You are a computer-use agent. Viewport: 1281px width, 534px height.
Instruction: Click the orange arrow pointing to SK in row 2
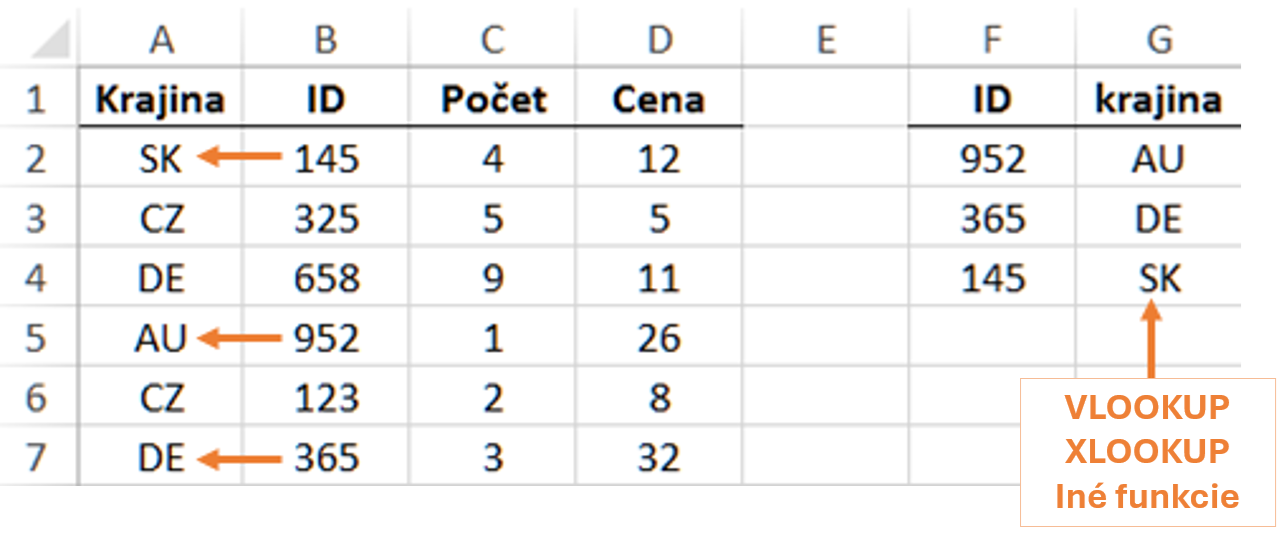pyautogui.click(x=240, y=156)
